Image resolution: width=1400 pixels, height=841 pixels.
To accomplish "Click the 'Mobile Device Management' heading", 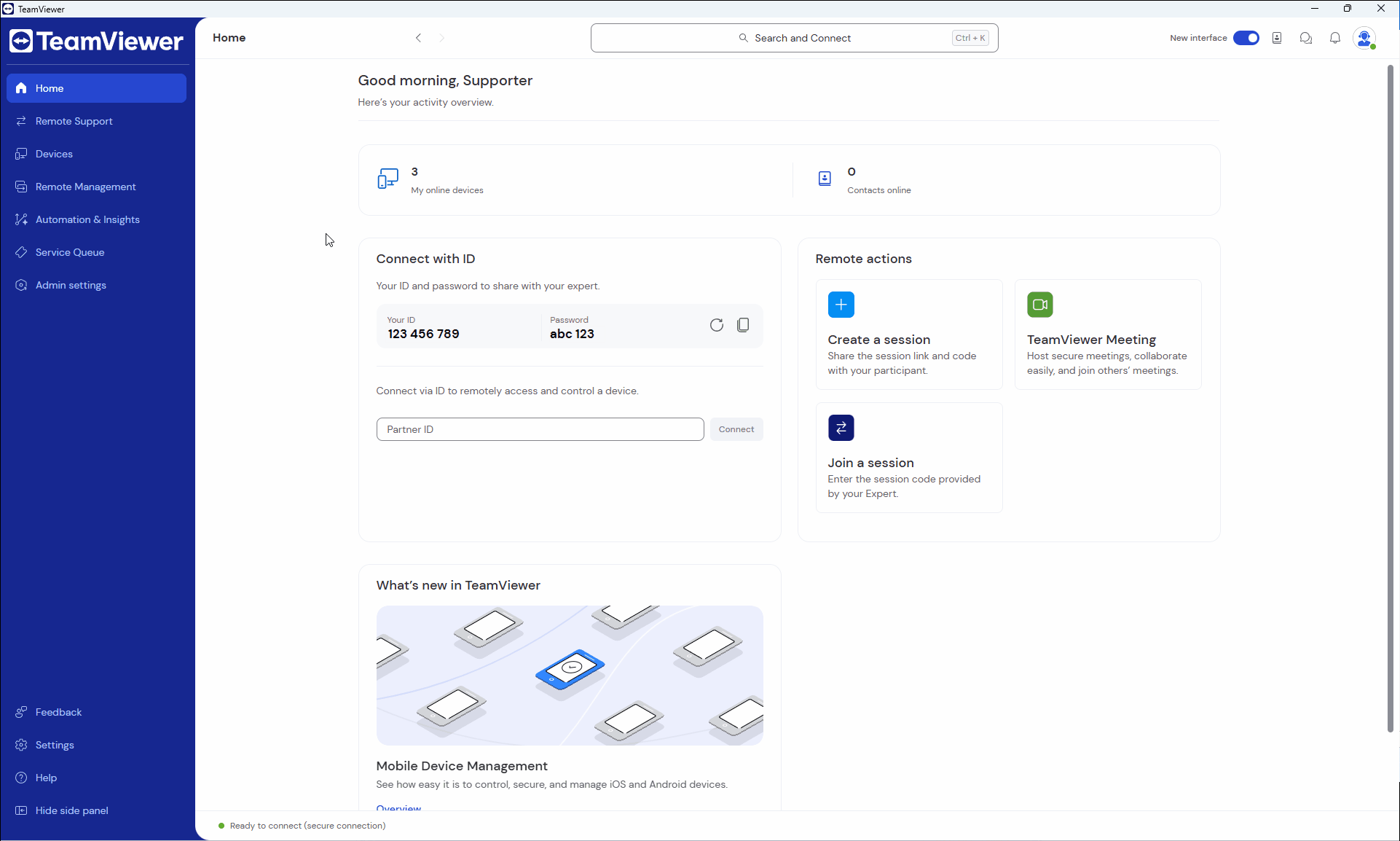I will point(462,766).
